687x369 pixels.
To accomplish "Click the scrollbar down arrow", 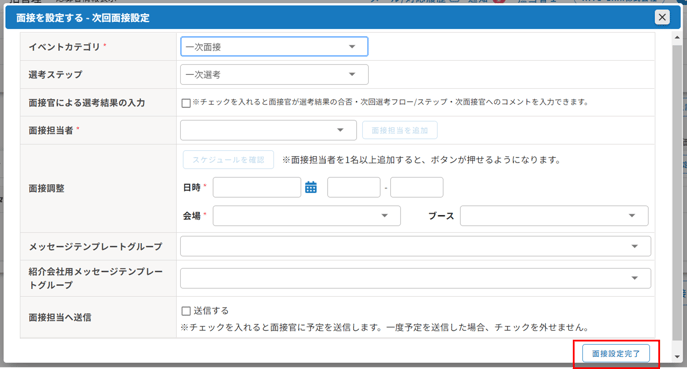I will click(x=677, y=357).
